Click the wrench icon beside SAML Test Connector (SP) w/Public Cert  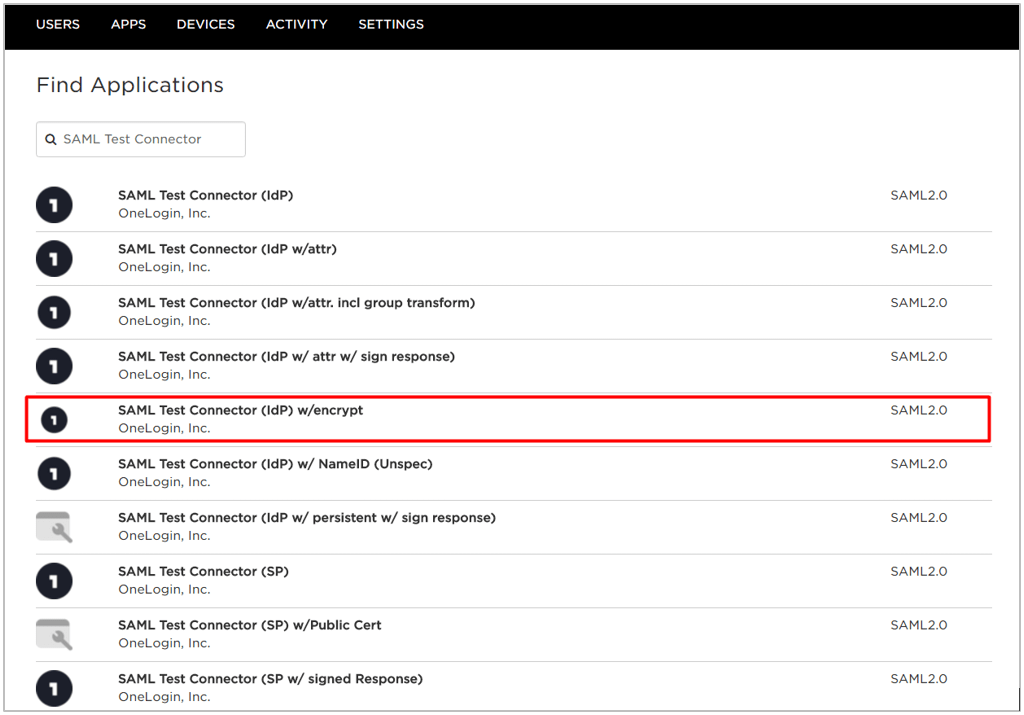coord(54,634)
